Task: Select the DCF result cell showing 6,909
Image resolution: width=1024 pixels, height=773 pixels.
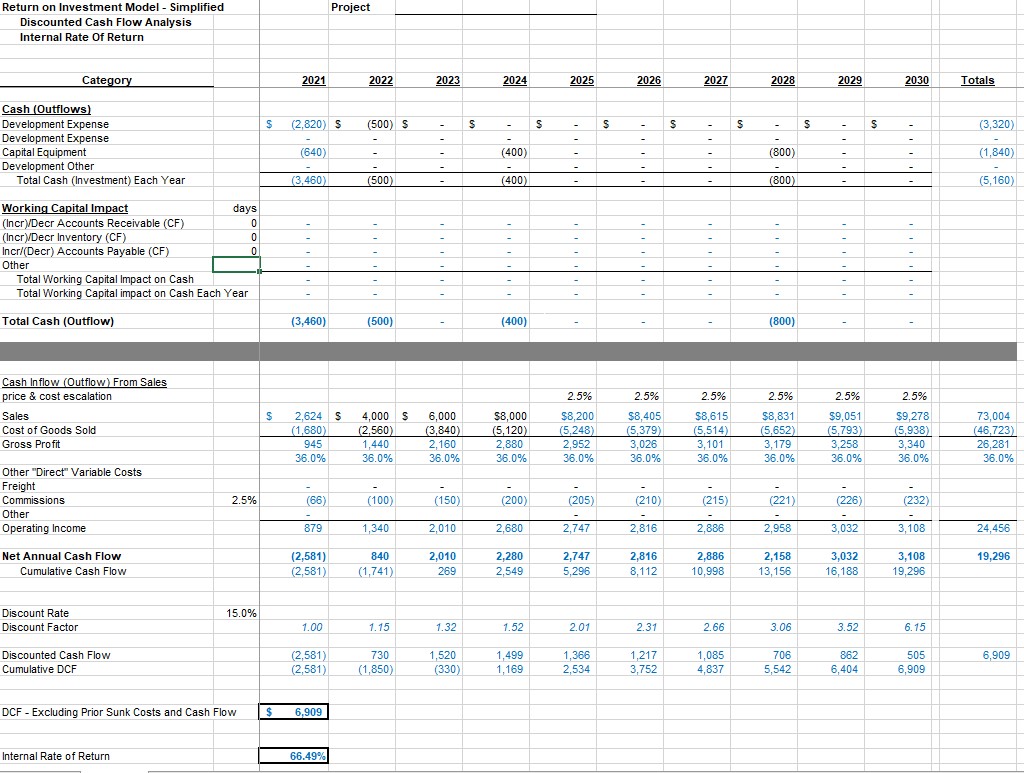Action: (x=294, y=712)
